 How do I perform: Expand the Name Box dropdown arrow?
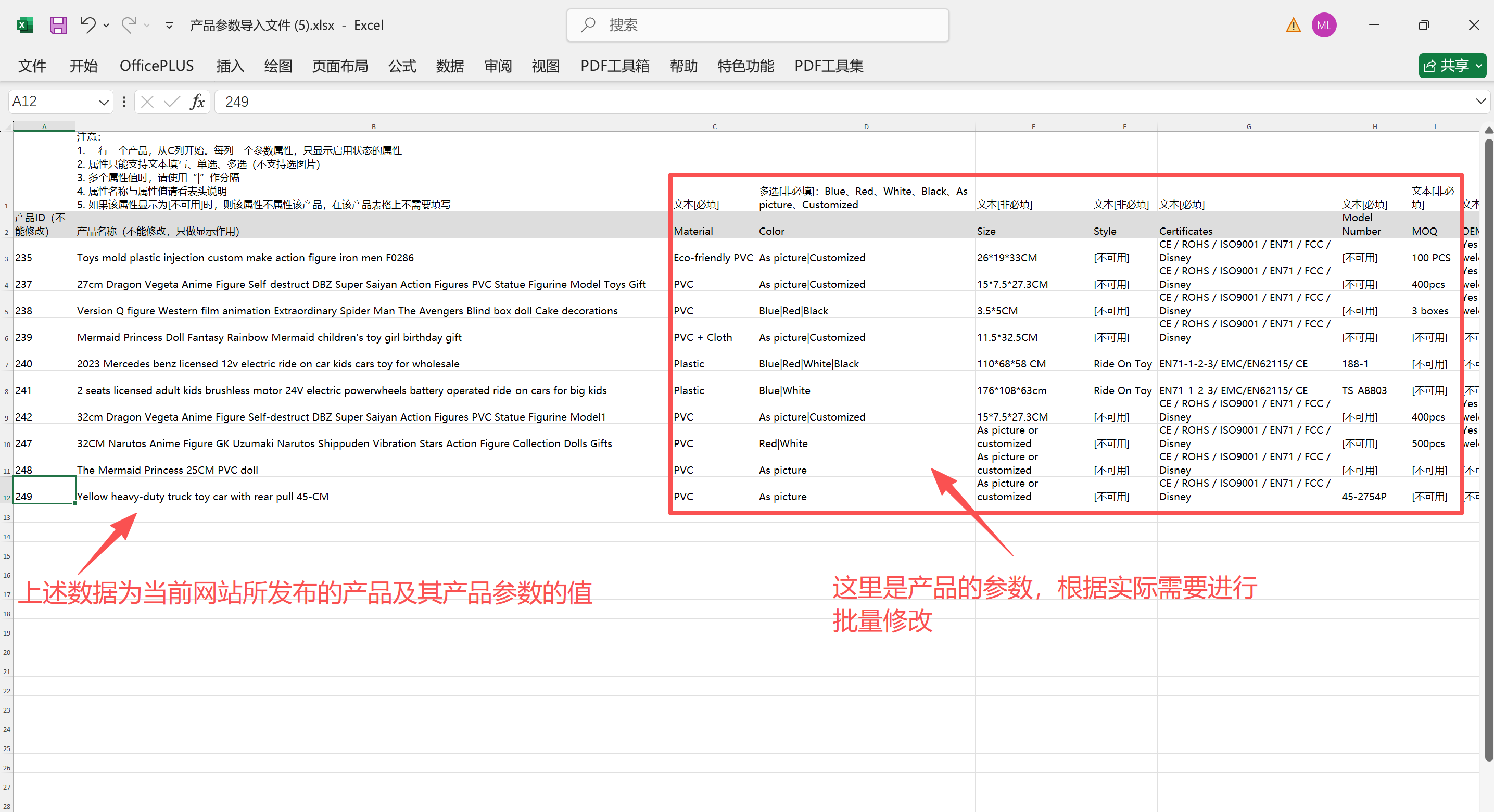[x=103, y=102]
